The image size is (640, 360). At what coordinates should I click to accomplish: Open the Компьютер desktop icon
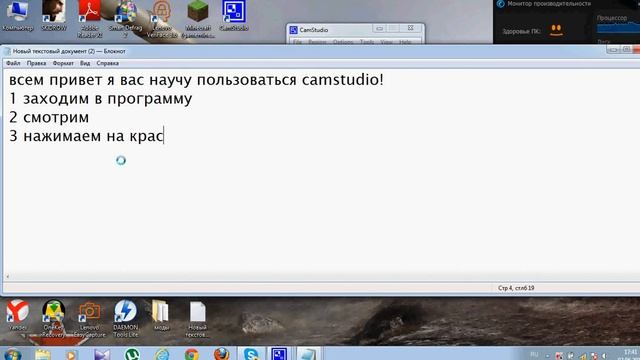point(18,16)
